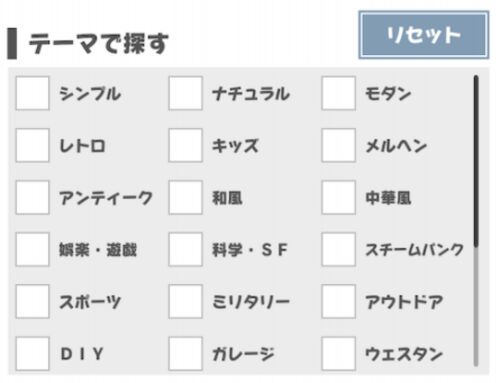Select the 中華風 checkbox
The height and width of the screenshot is (383, 500).
pos(338,197)
